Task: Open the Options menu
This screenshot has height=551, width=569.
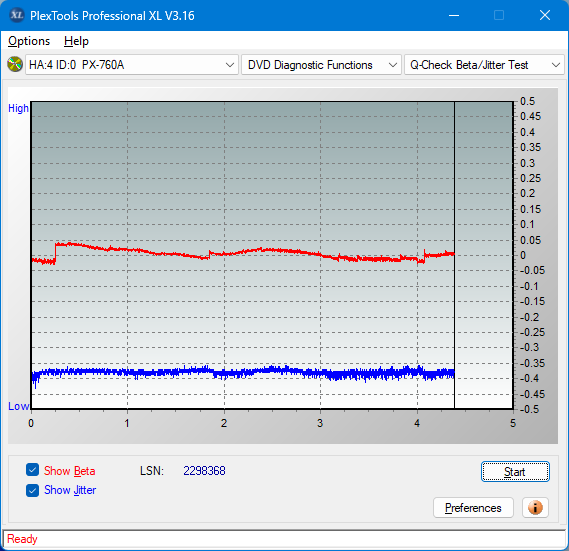Action: click(29, 41)
